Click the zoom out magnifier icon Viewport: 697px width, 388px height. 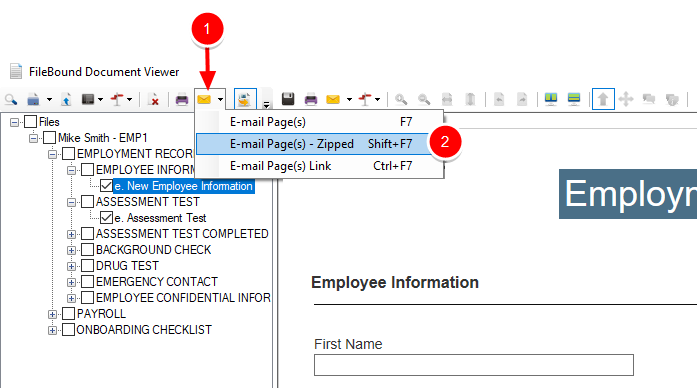coord(424,99)
